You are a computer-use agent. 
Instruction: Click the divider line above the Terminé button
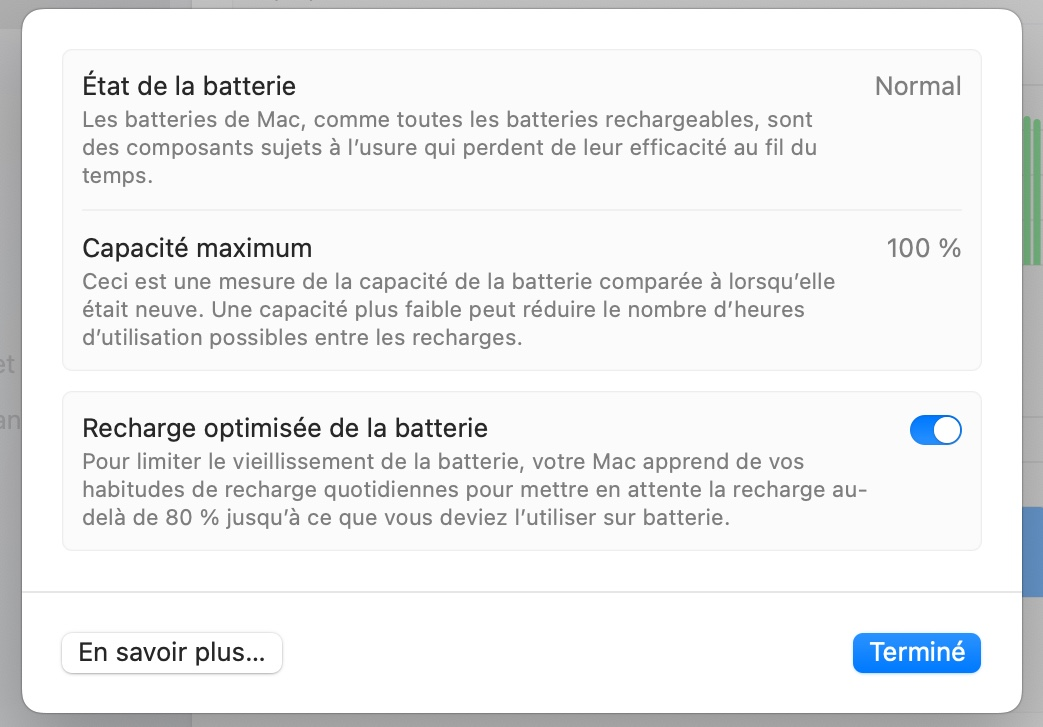(522, 591)
